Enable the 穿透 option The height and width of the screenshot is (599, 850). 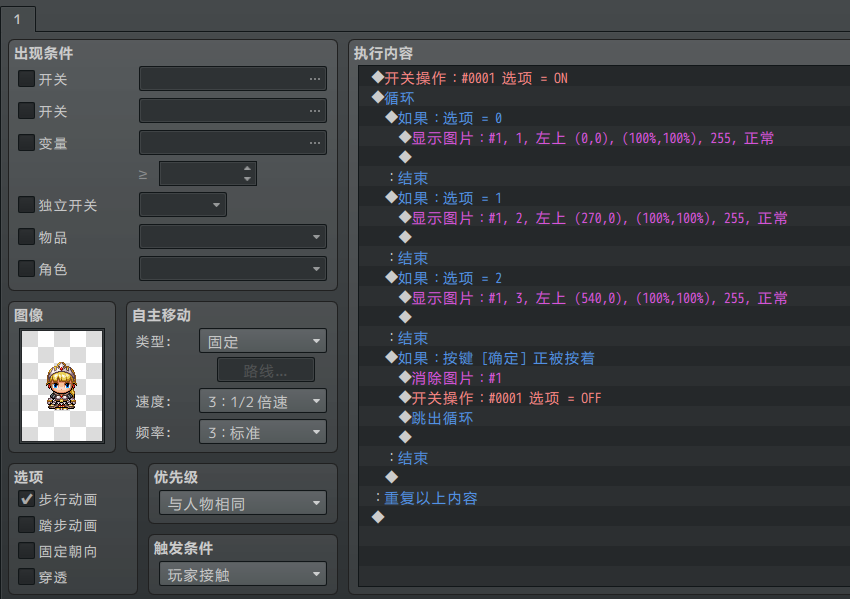pos(26,577)
